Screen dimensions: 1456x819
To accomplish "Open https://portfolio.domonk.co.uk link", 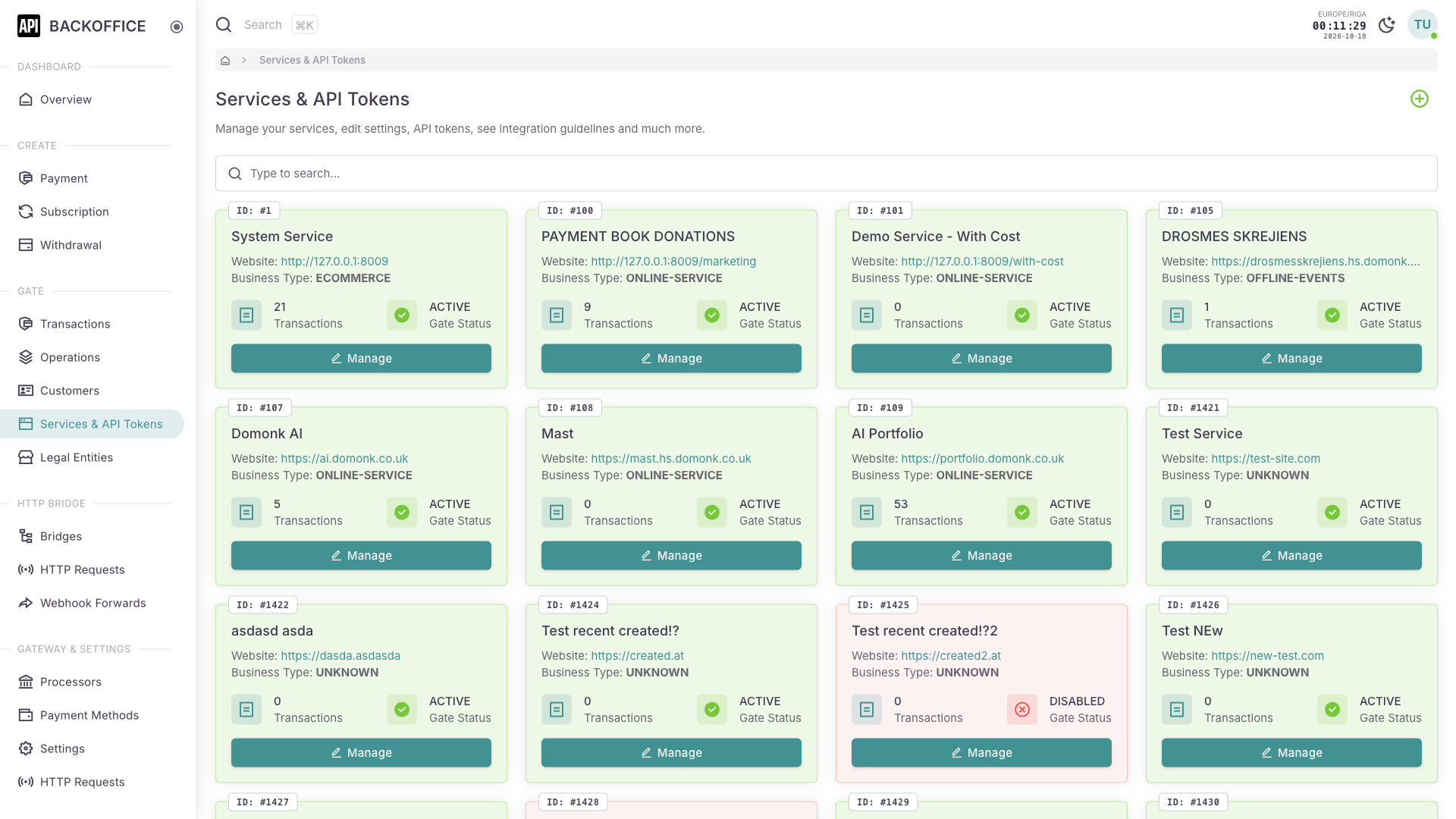I will click(982, 459).
